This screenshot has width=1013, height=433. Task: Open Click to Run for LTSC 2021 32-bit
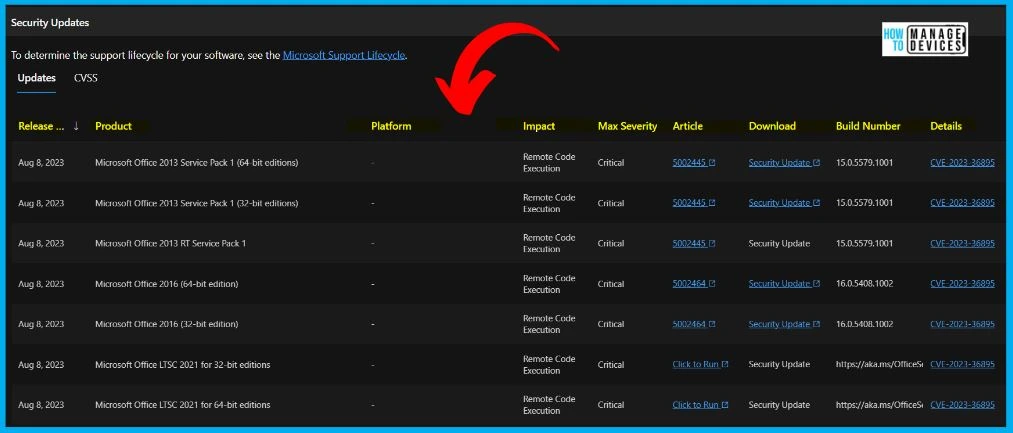(700, 364)
